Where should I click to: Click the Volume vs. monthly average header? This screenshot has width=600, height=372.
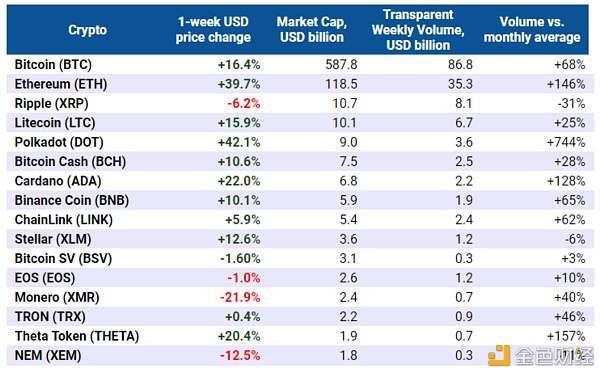pyautogui.click(x=532, y=29)
